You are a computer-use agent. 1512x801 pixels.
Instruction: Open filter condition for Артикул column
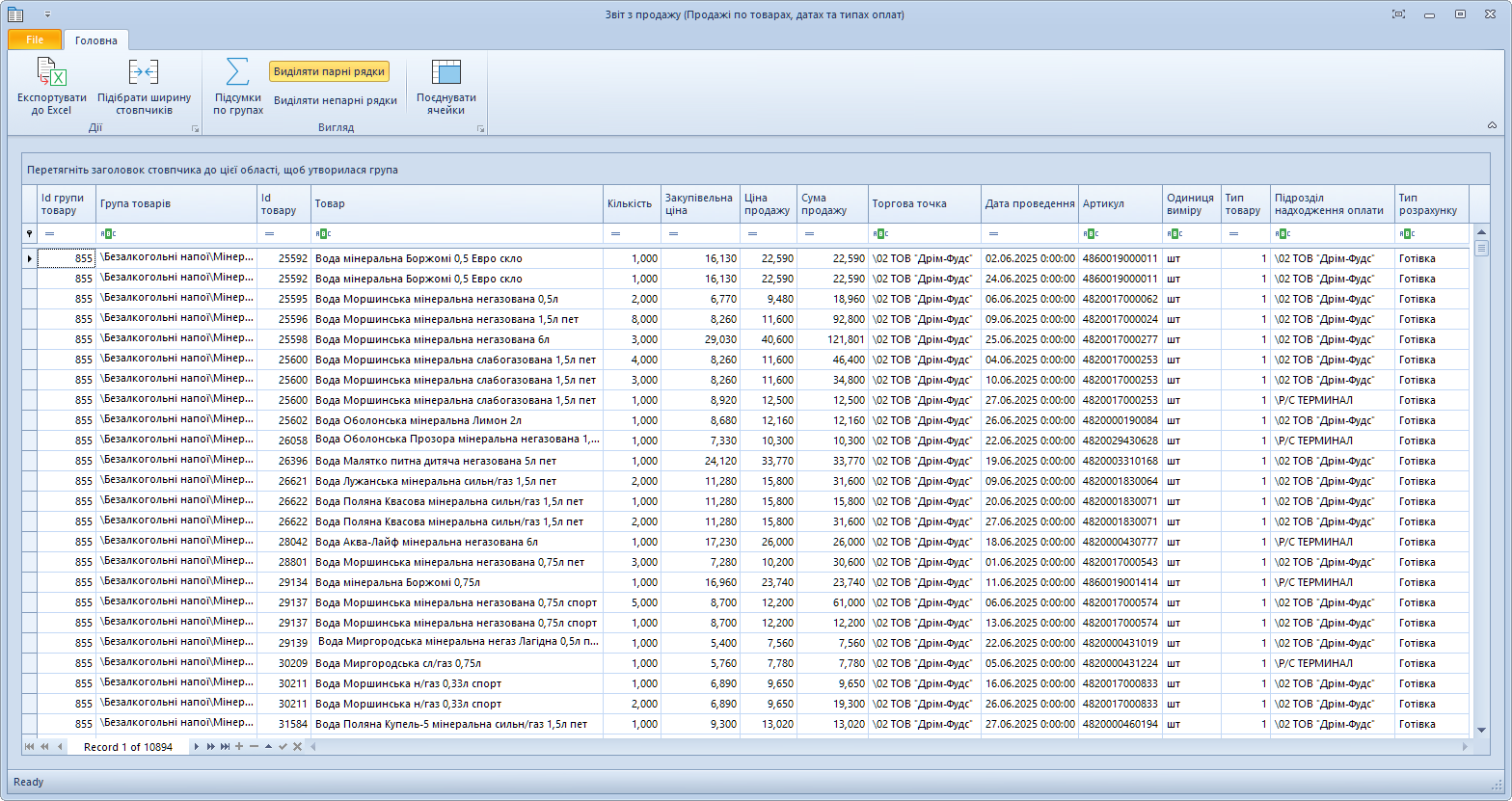(x=1091, y=234)
